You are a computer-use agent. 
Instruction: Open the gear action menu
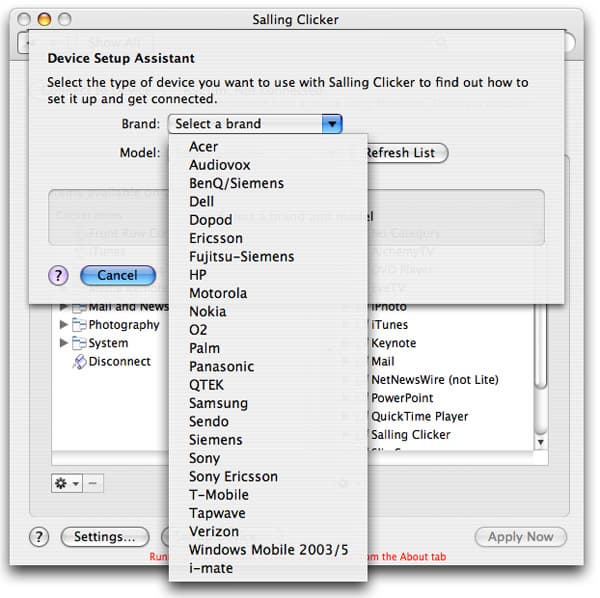tap(67, 483)
